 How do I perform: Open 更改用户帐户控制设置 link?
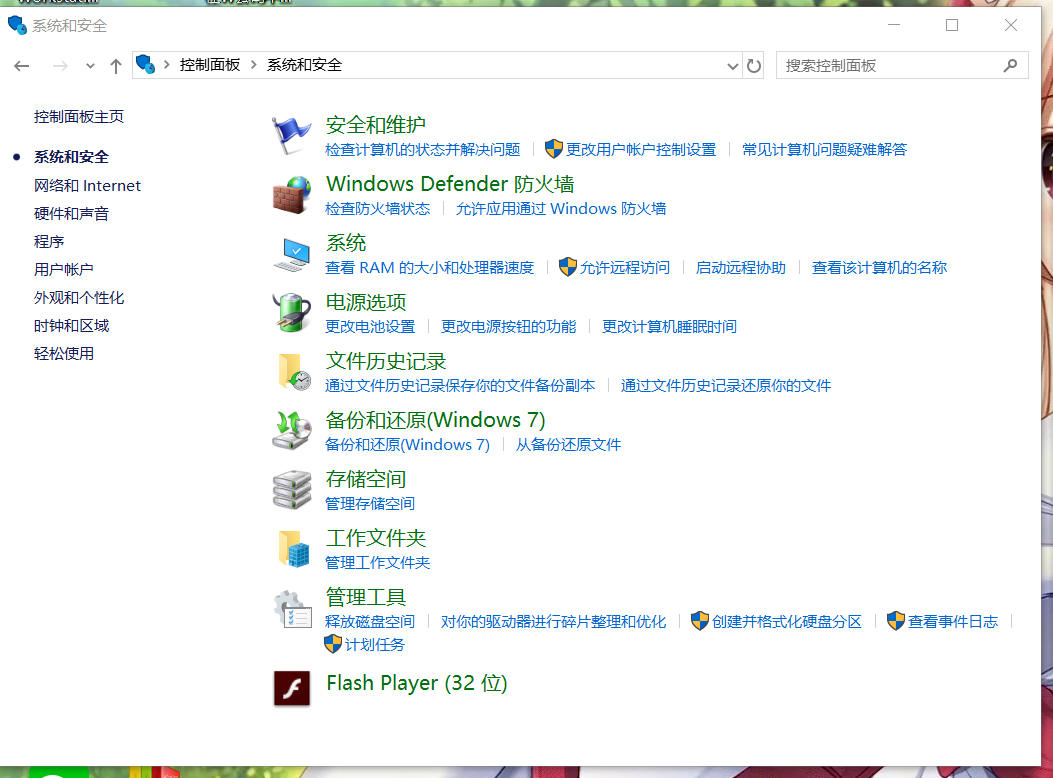tap(641, 150)
